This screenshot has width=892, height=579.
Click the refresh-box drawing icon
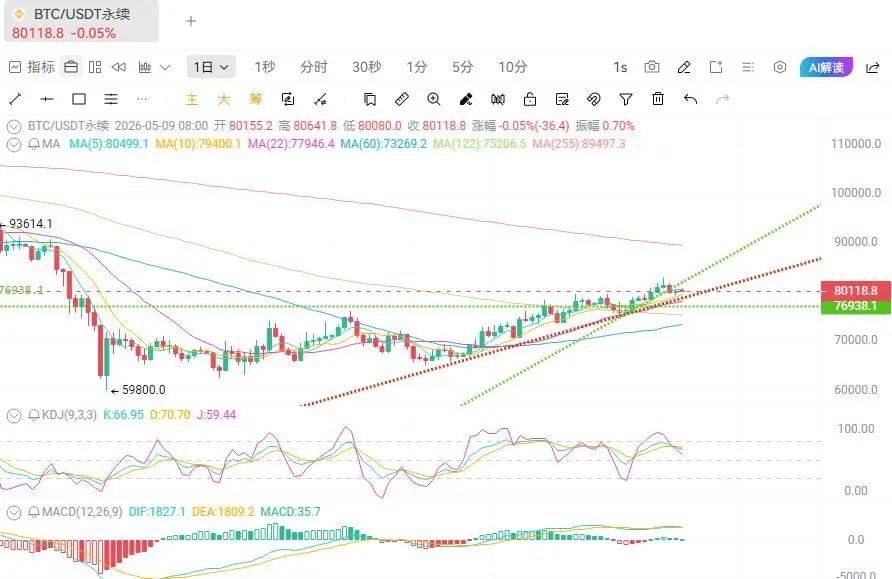(288, 100)
